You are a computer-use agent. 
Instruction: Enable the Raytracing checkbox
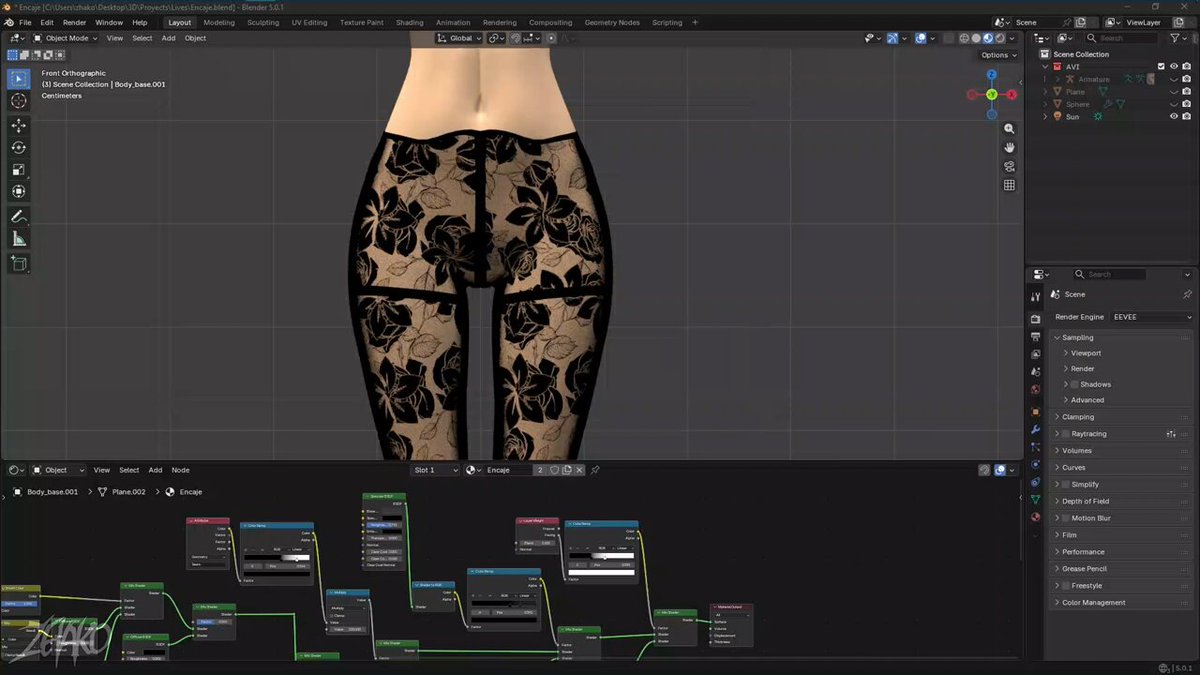pyautogui.click(x=1065, y=434)
